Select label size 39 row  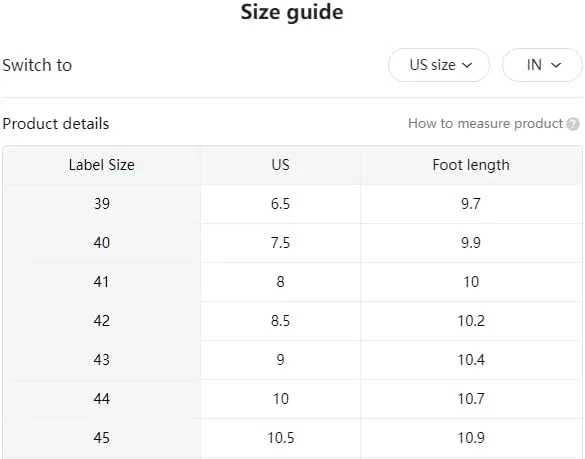point(292,204)
